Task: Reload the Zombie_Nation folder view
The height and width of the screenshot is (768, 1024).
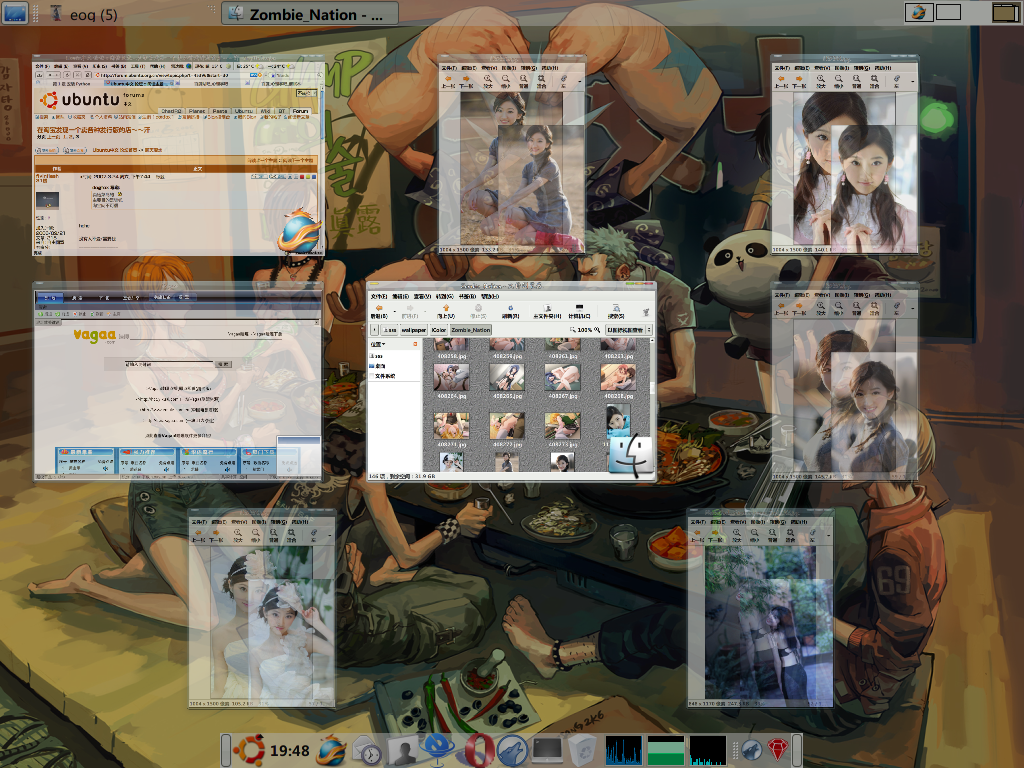Action: 510,310
